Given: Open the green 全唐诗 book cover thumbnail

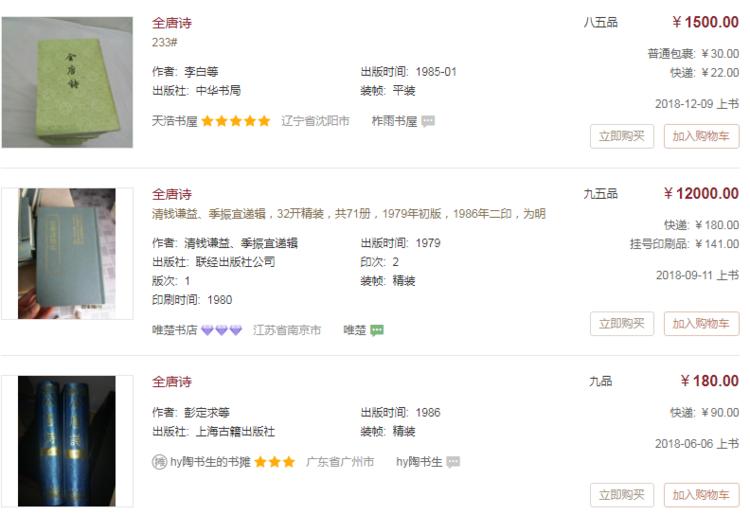Looking at the screenshot, I should tap(67, 82).
